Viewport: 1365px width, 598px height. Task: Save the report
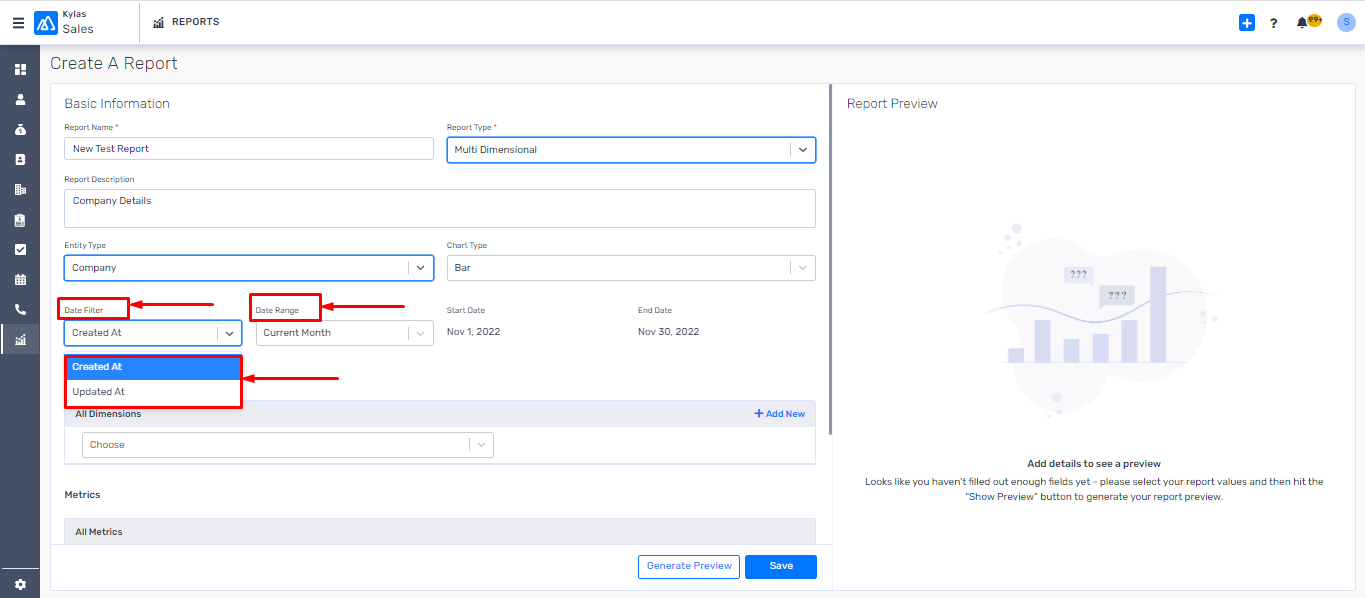tap(781, 566)
